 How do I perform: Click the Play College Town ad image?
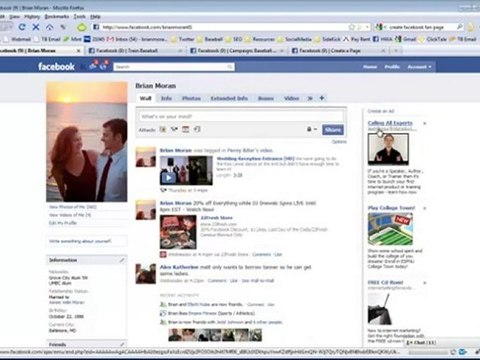[x=390, y=229]
